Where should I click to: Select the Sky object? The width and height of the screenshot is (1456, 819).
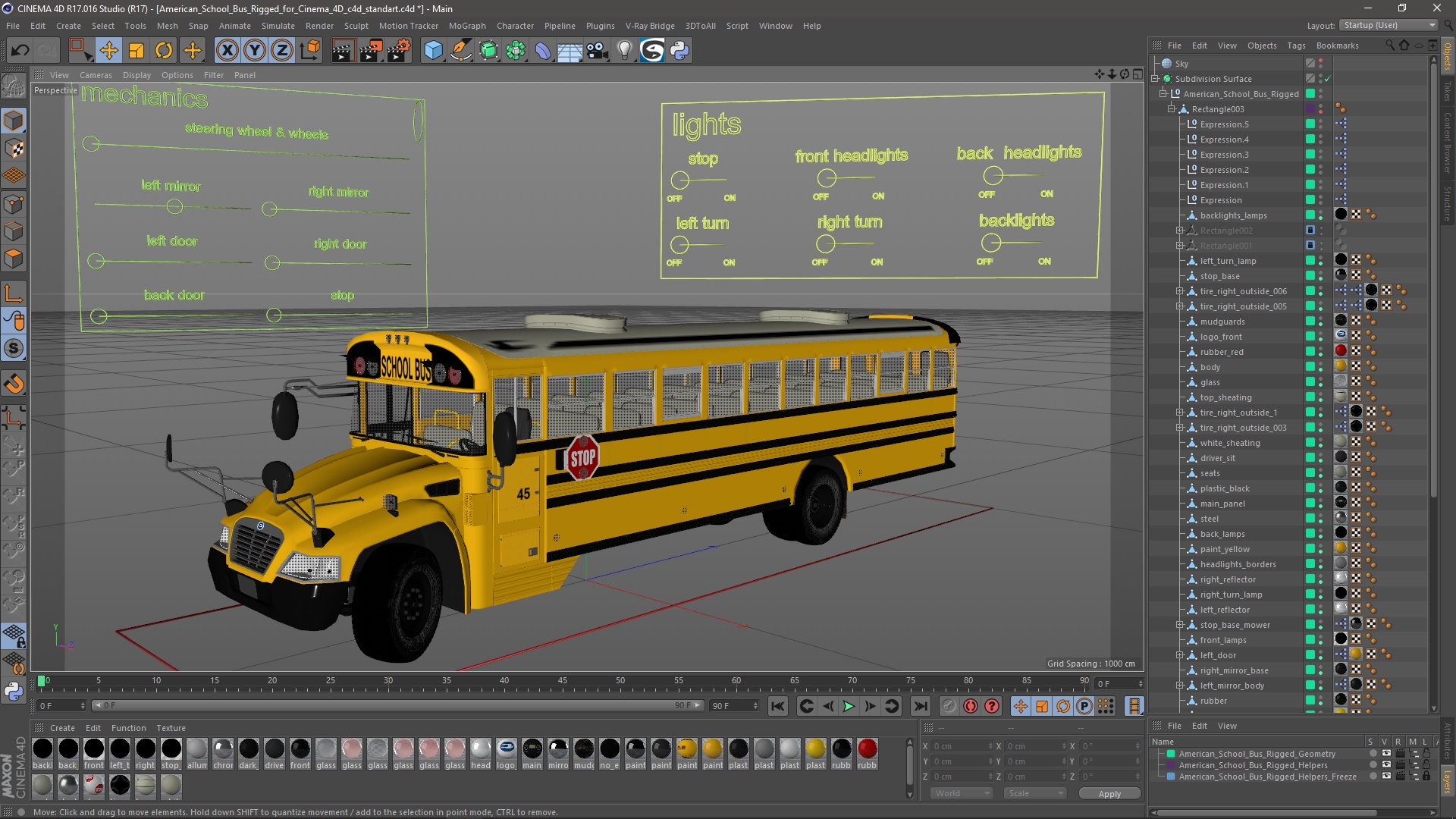pos(1181,64)
